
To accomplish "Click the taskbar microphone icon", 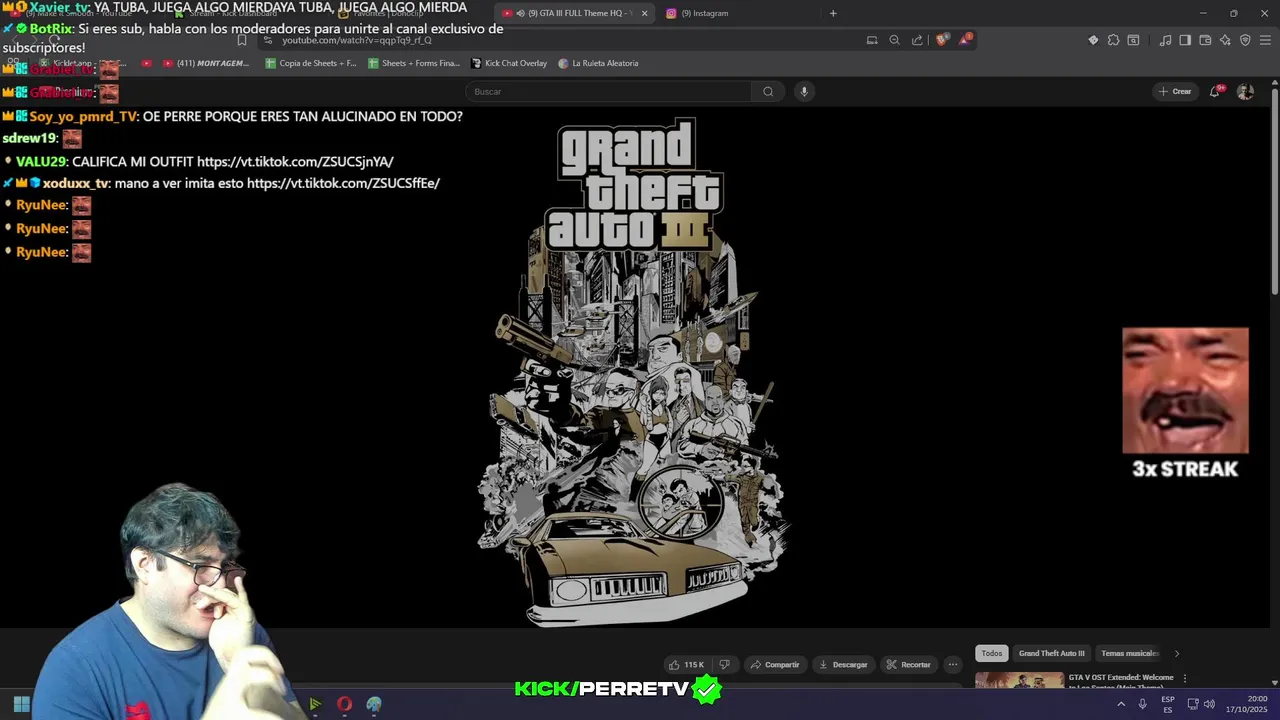I will (1142, 704).
